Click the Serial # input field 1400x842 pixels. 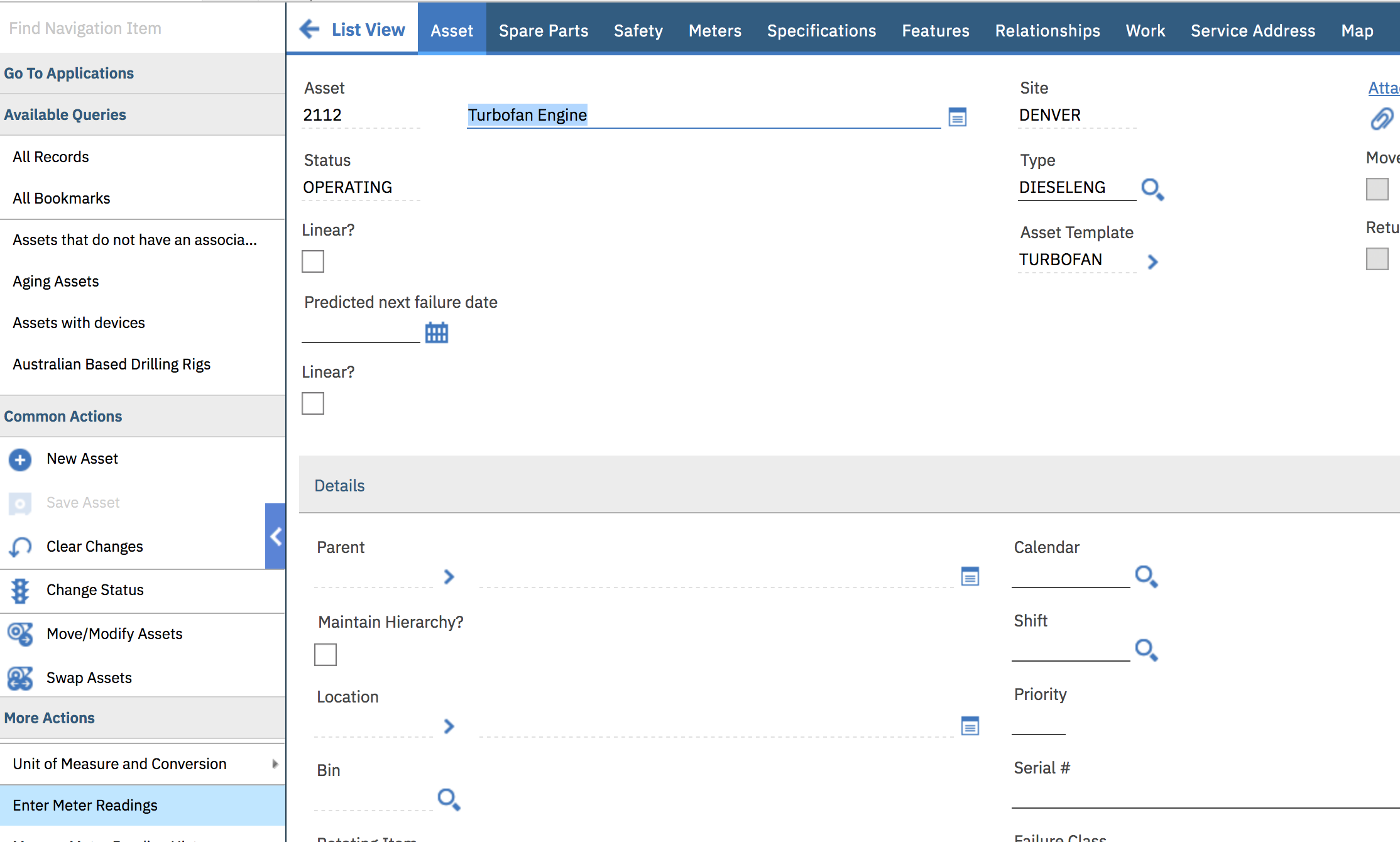1205,796
